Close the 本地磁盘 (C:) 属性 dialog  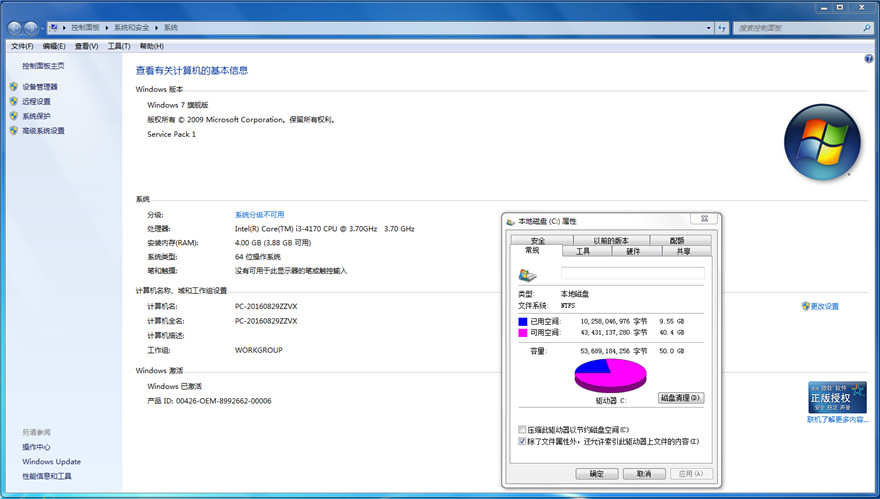[704, 219]
